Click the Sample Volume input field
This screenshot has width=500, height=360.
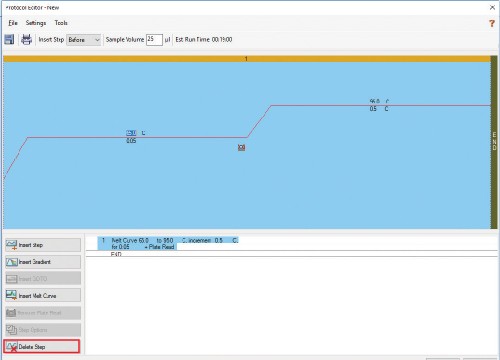pyautogui.click(x=154, y=40)
